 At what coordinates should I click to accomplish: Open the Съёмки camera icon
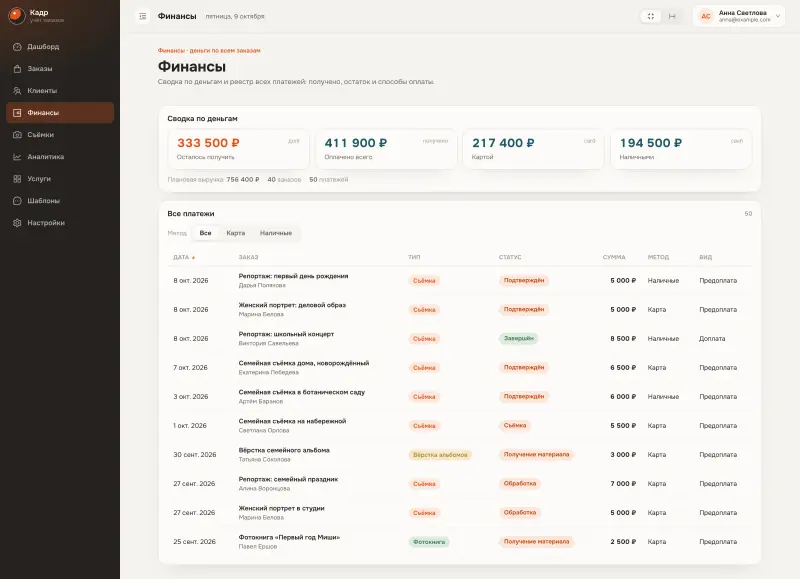17,135
